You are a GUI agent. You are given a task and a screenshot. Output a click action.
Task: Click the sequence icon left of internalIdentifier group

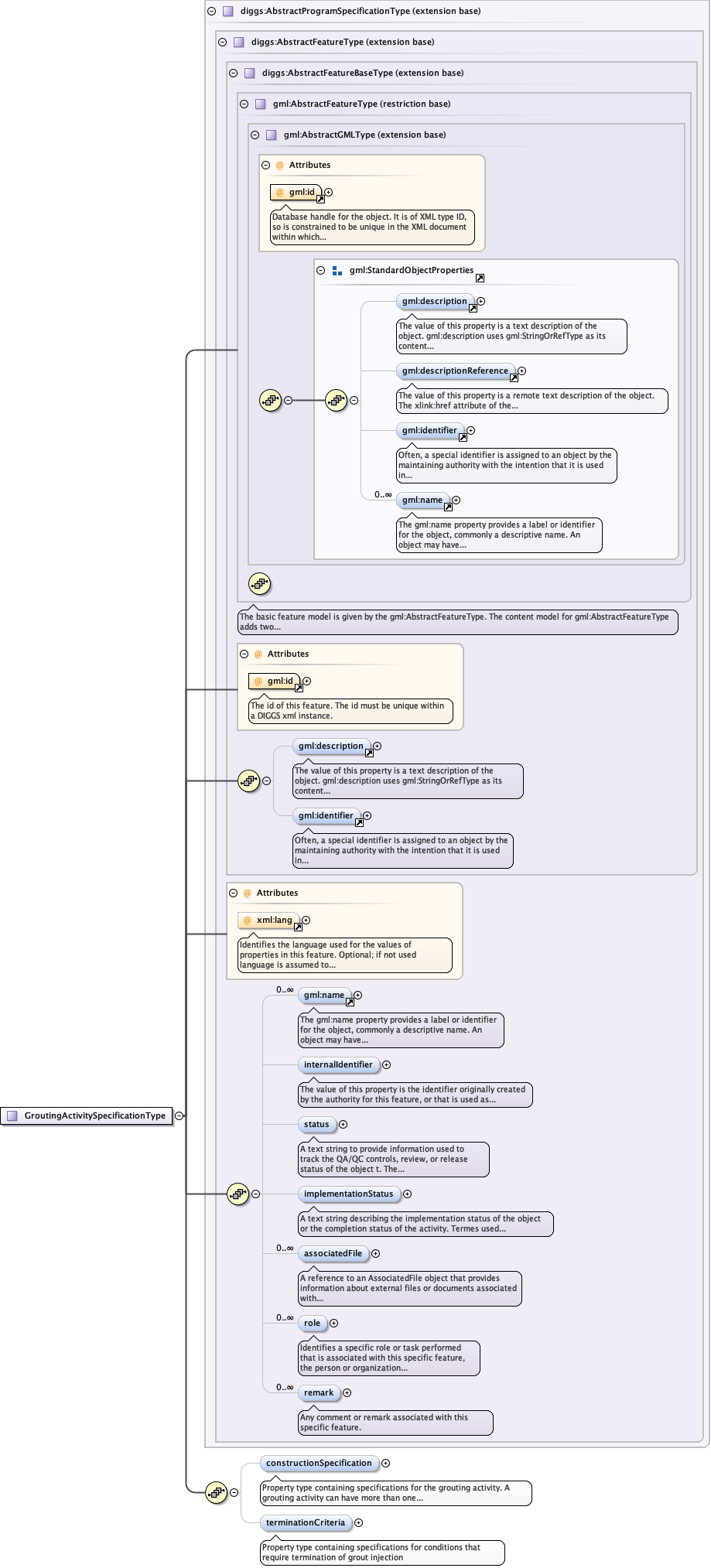[x=238, y=1194]
